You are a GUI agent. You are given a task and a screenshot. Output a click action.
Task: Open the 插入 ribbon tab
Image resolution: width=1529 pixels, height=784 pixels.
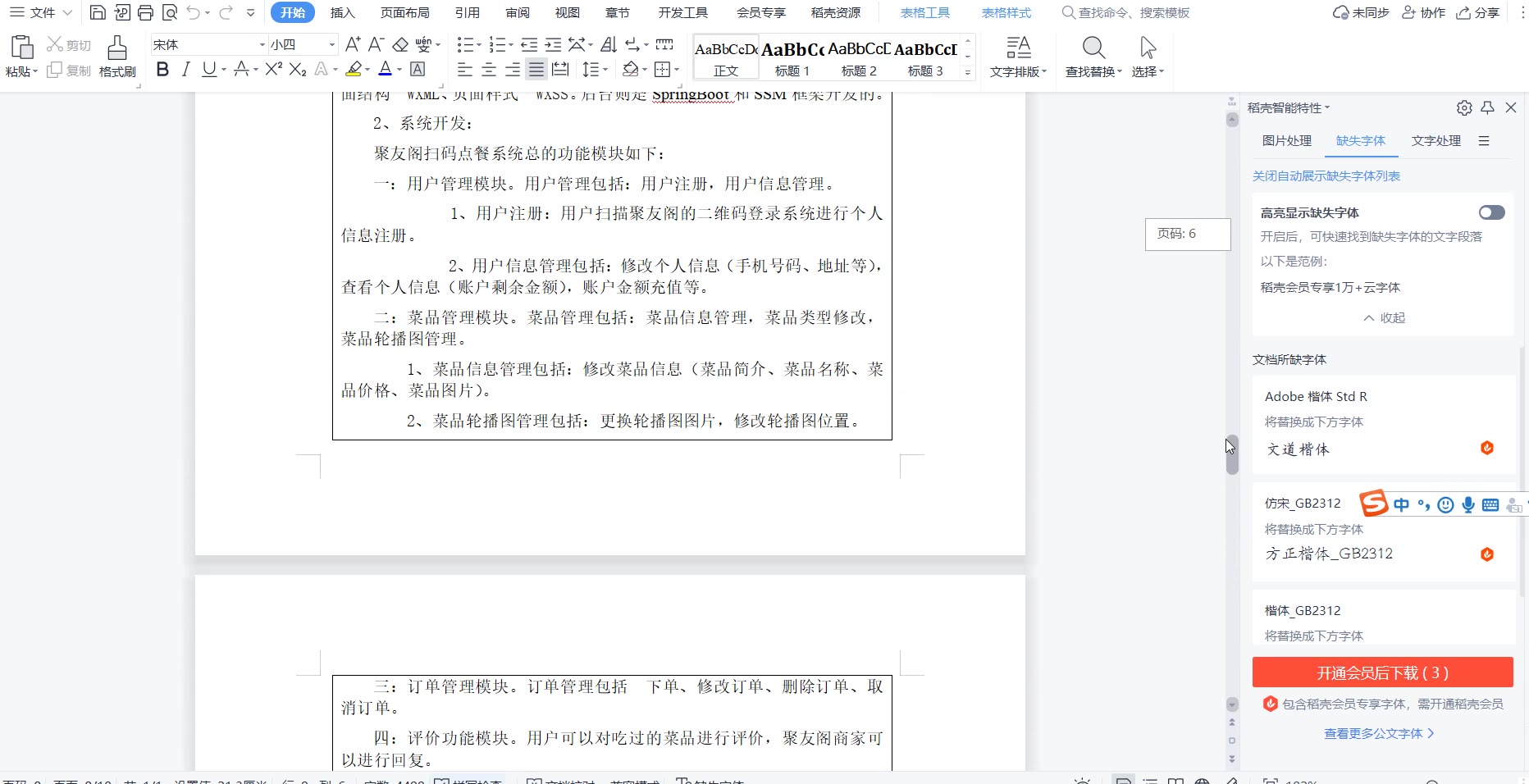point(343,12)
